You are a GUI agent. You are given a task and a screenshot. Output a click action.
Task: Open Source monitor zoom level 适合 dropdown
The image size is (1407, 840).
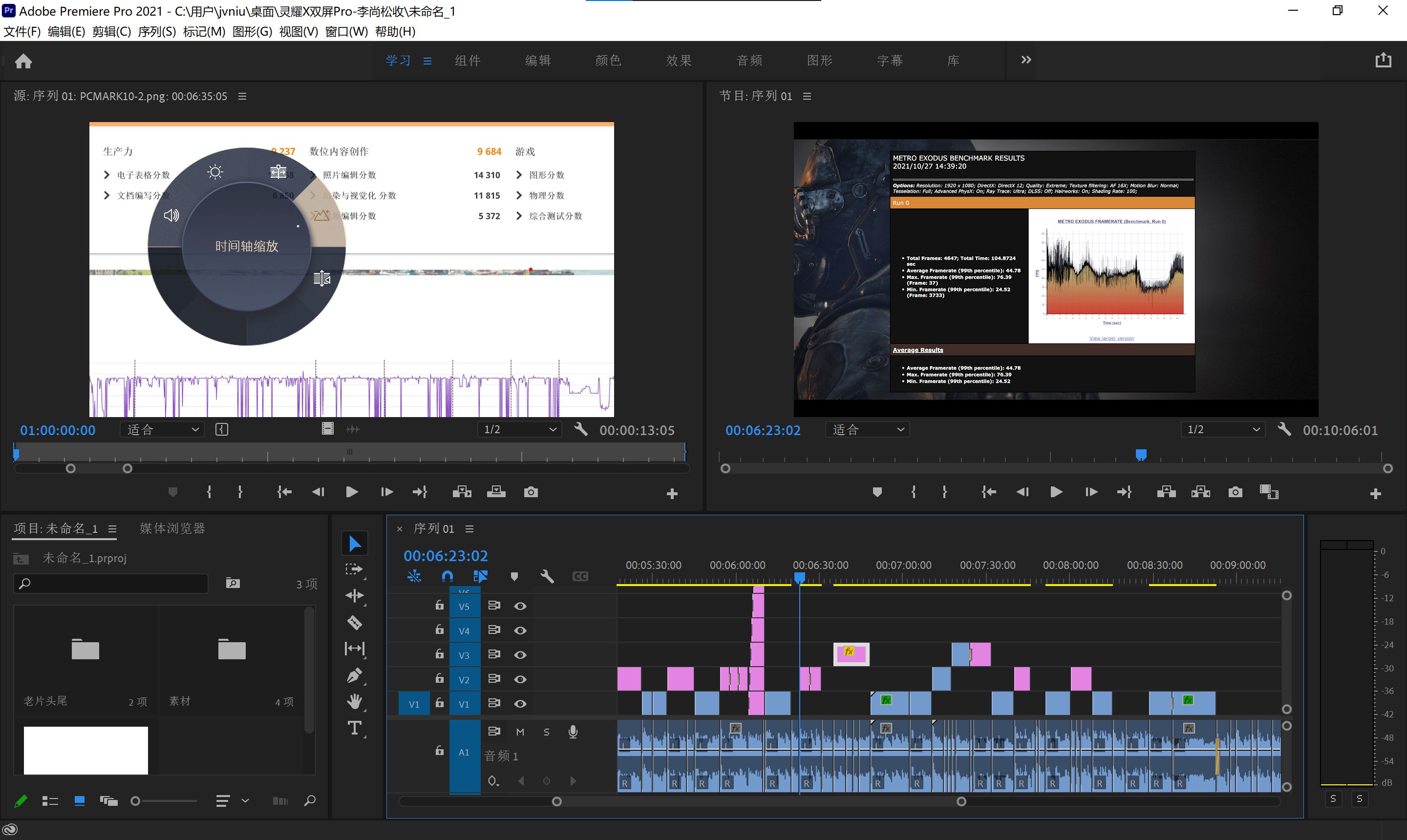pos(162,430)
